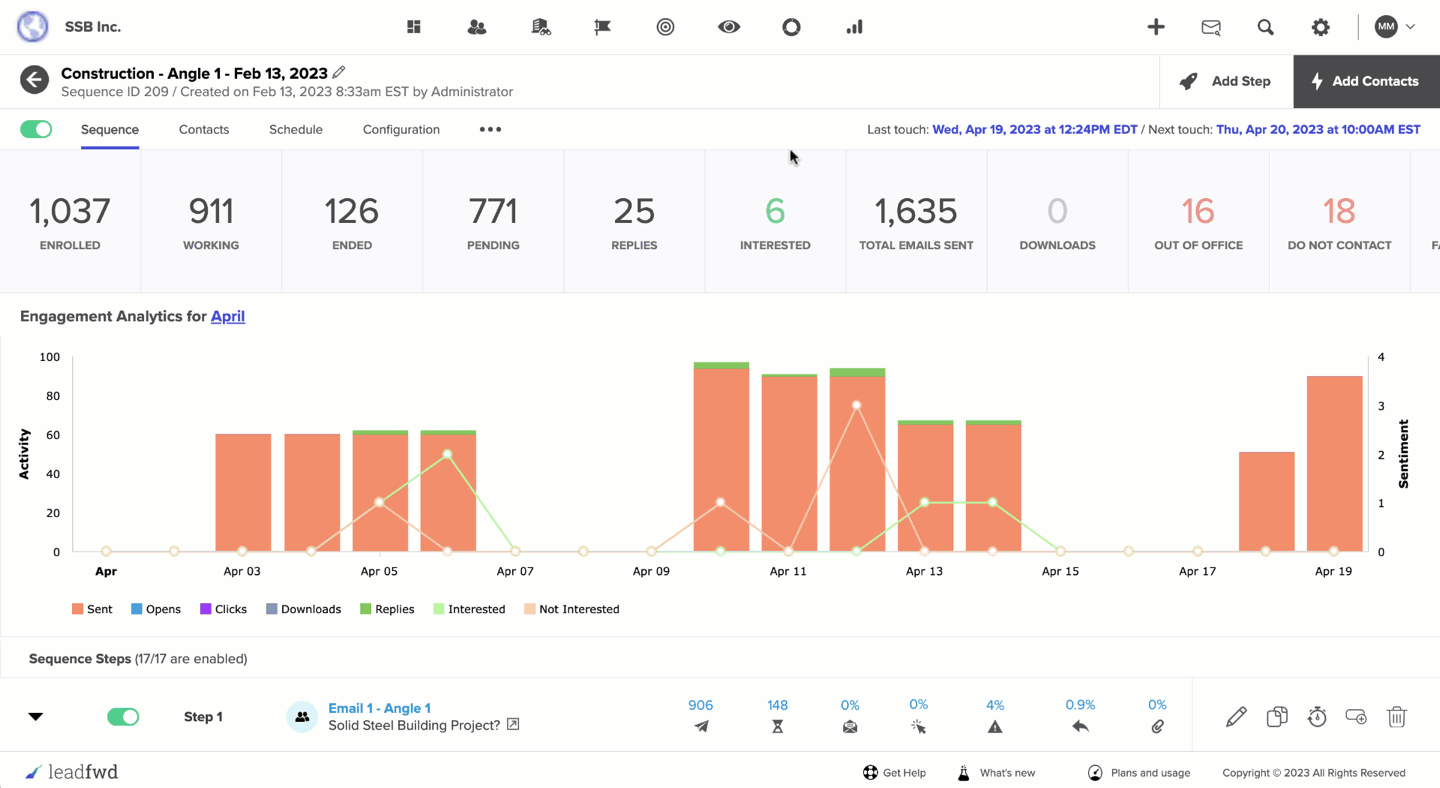Delete Step 1 with trash icon

click(x=1397, y=716)
